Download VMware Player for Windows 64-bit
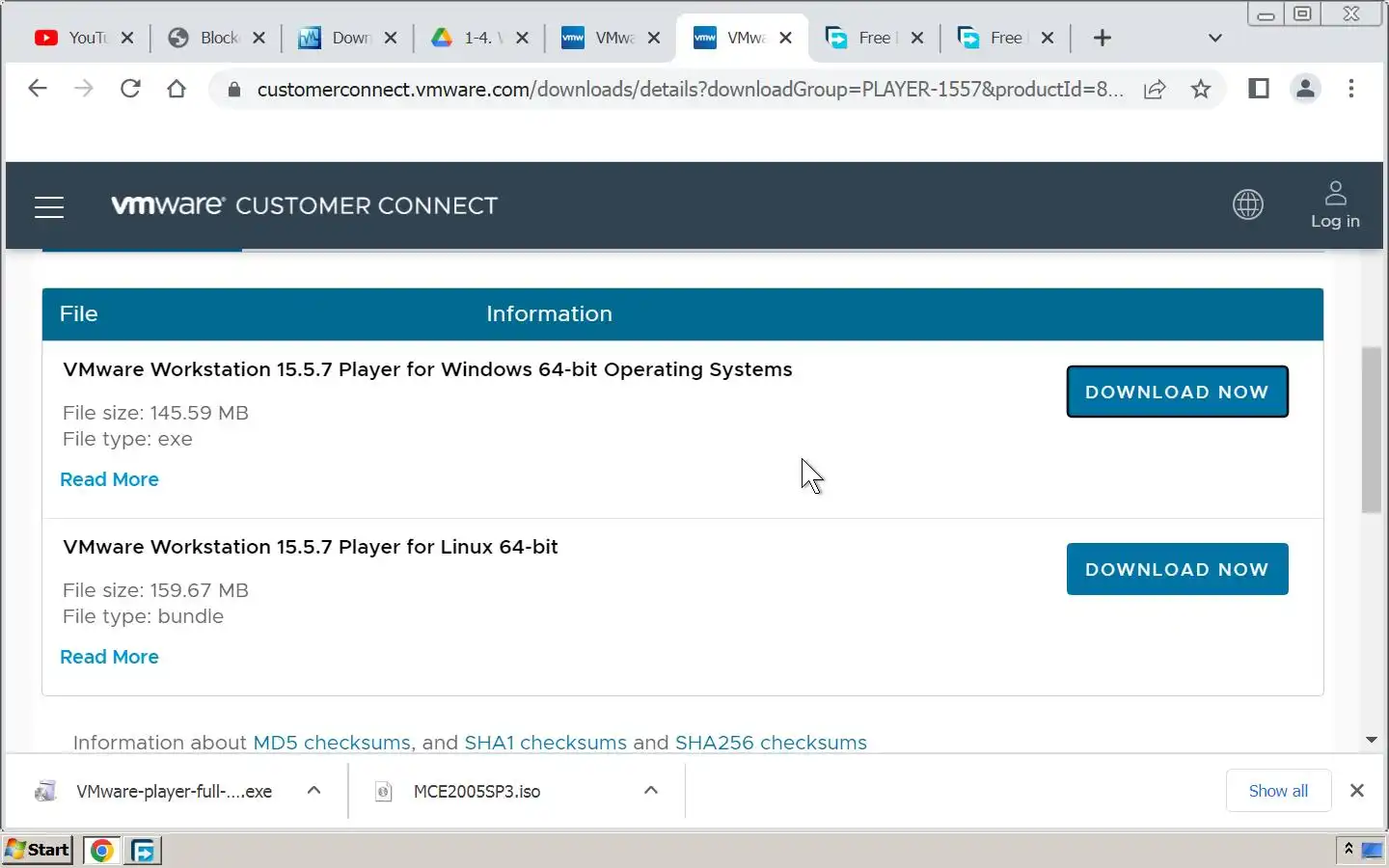Viewport: 1389px width, 868px height. tap(1177, 392)
